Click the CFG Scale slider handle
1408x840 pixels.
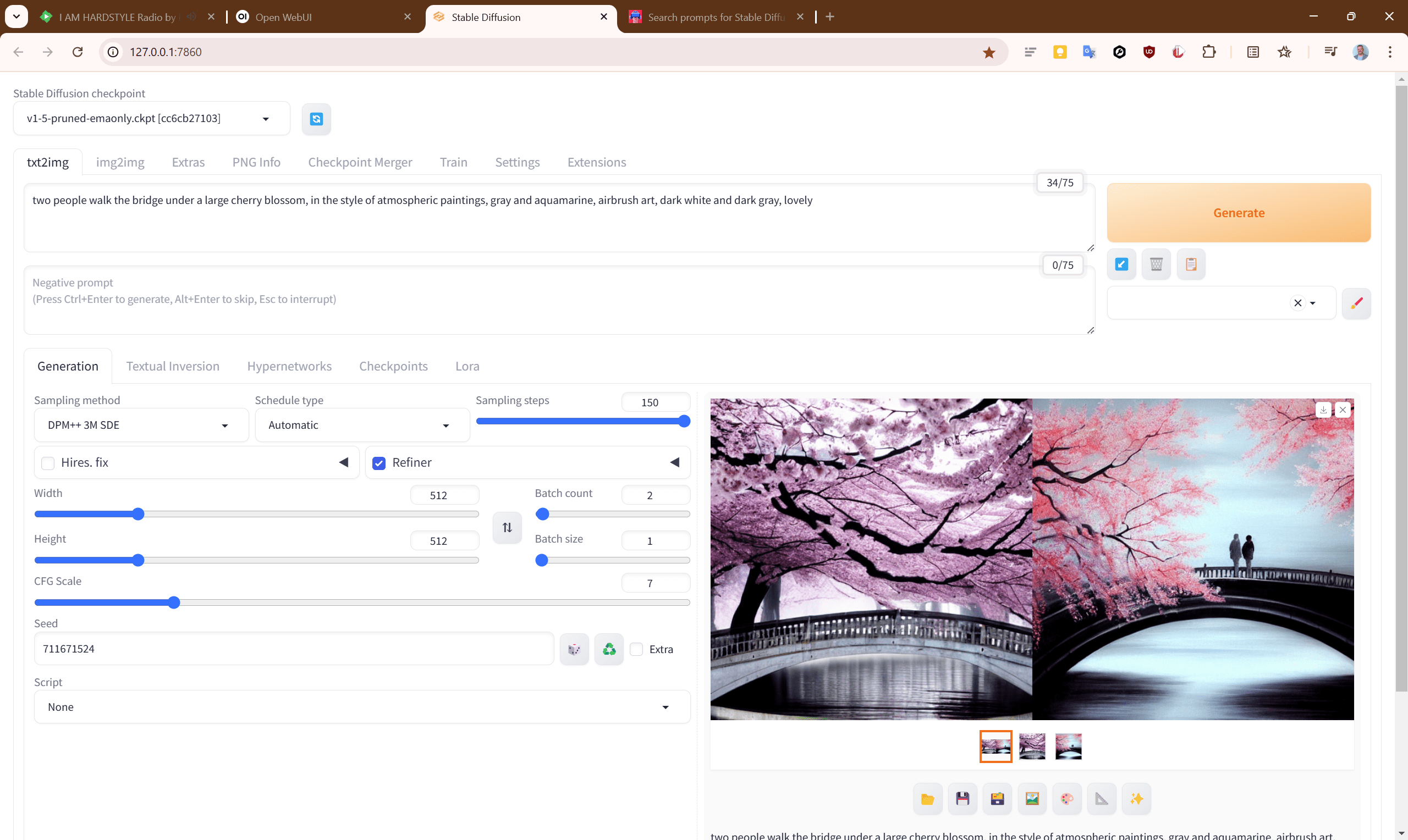174,603
